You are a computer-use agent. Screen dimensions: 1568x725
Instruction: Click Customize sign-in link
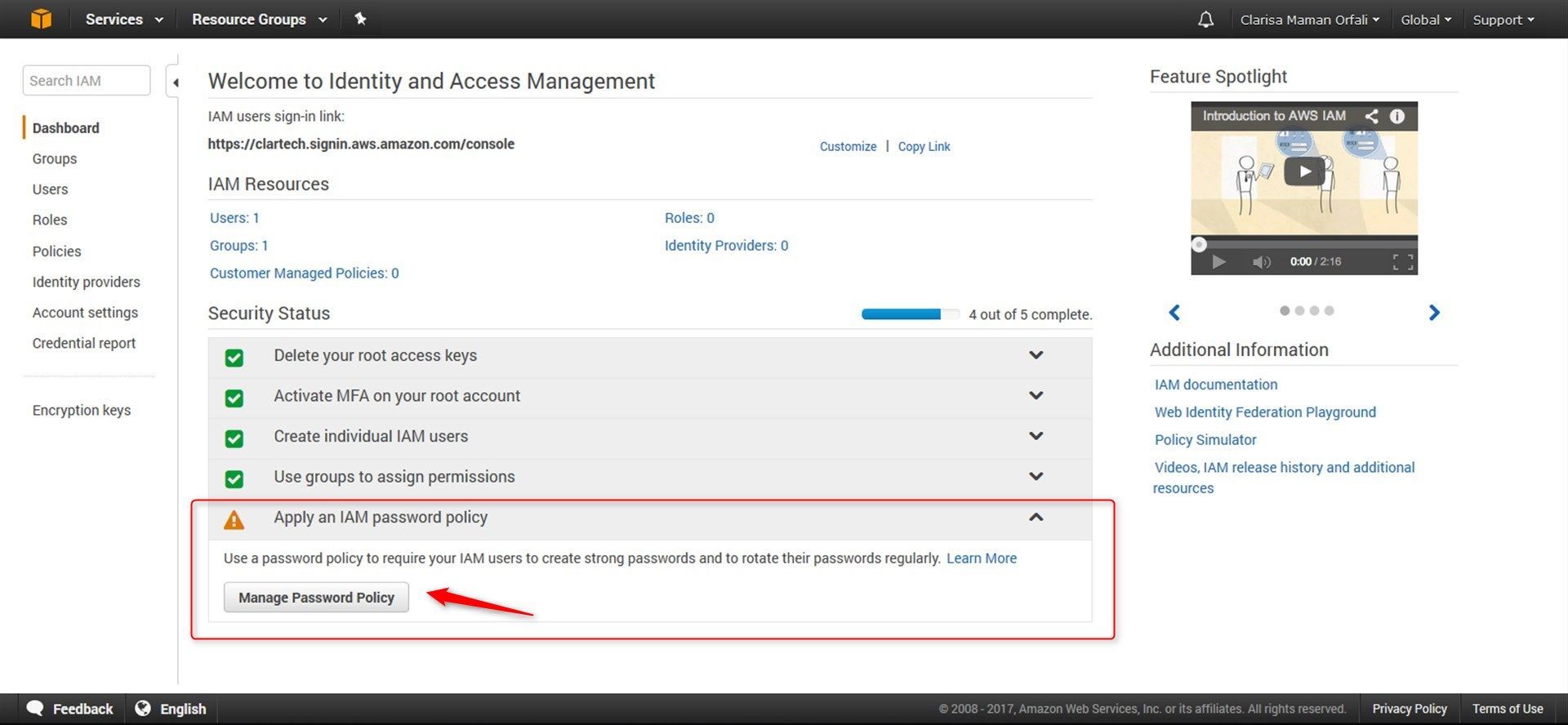click(x=848, y=146)
